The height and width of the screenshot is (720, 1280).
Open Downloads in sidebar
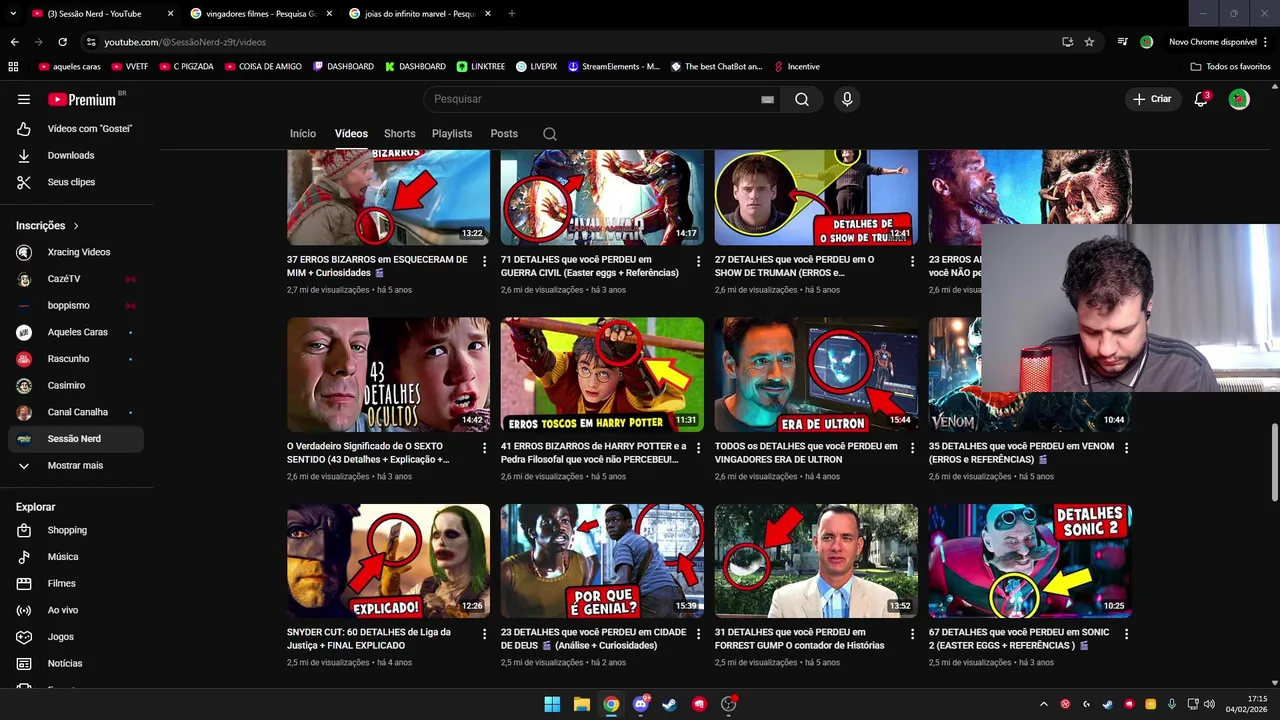[x=76, y=155]
